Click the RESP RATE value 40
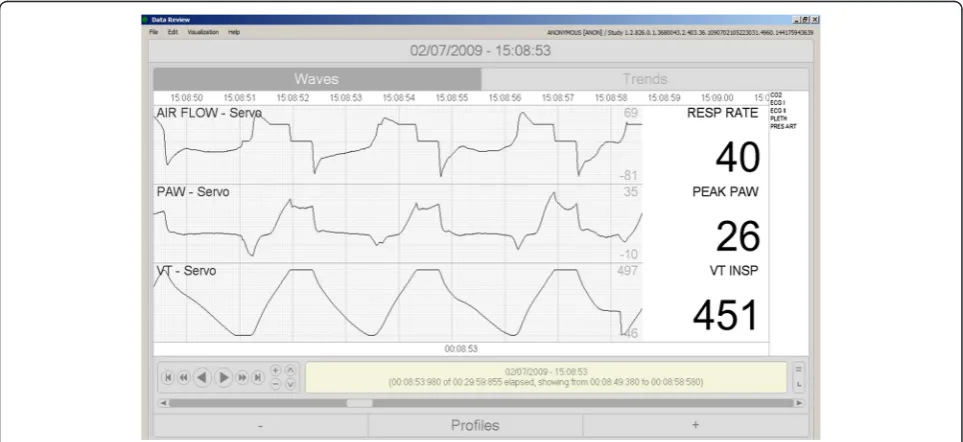The image size is (963, 442). coord(738,157)
